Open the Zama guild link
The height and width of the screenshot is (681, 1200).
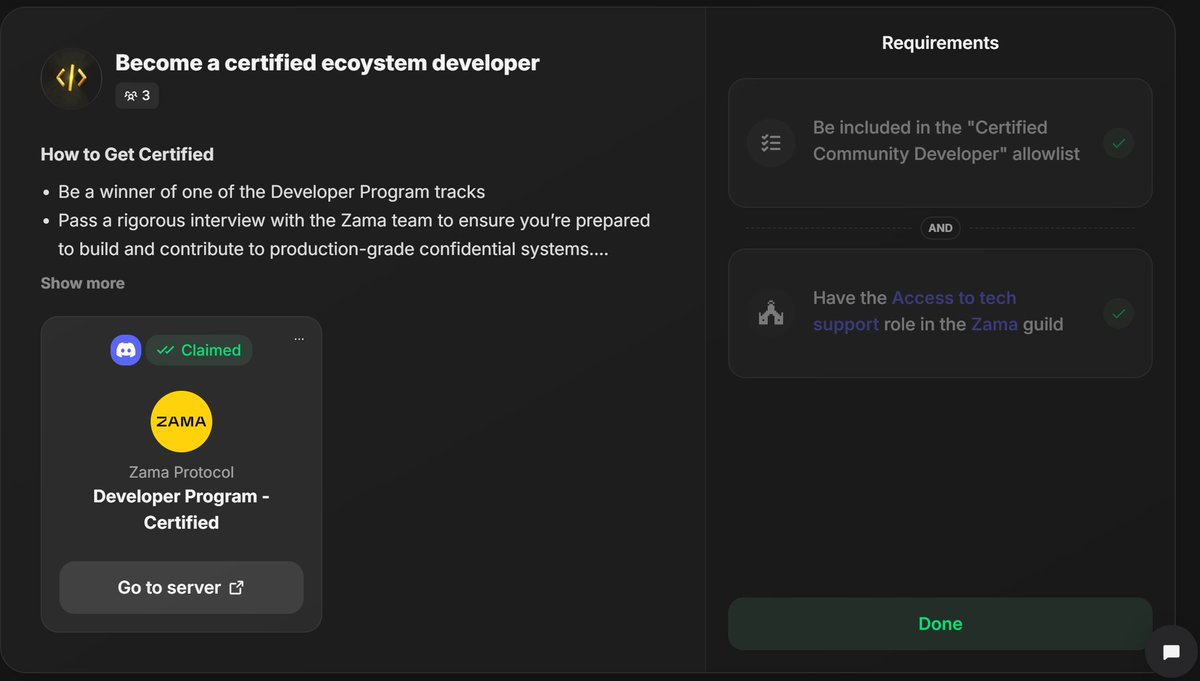pos(994,324)
